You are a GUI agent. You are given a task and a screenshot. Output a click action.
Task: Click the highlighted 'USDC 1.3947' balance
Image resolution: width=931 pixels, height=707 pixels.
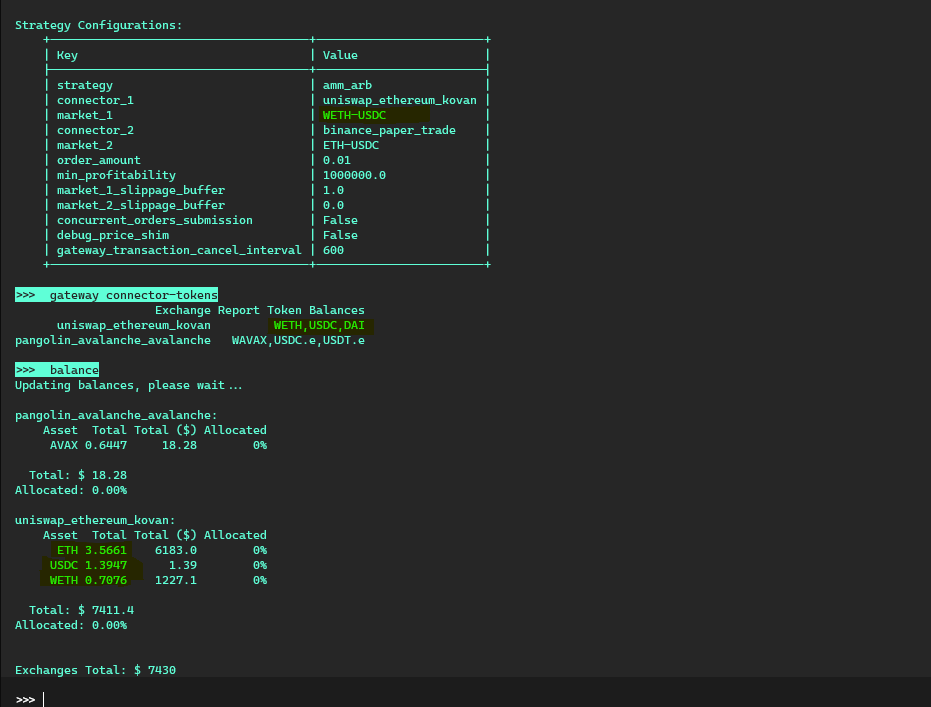88,565
